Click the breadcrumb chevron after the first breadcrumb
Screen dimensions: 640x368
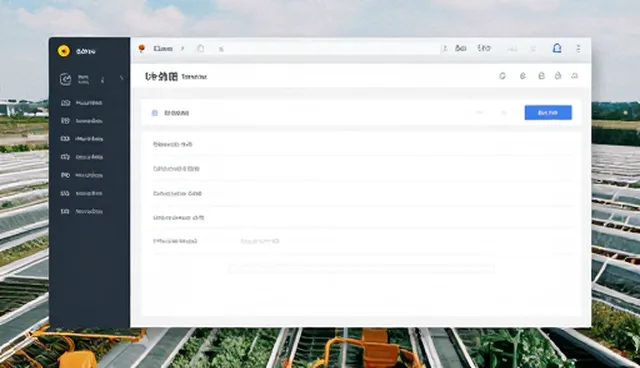(x=182, y=49)
